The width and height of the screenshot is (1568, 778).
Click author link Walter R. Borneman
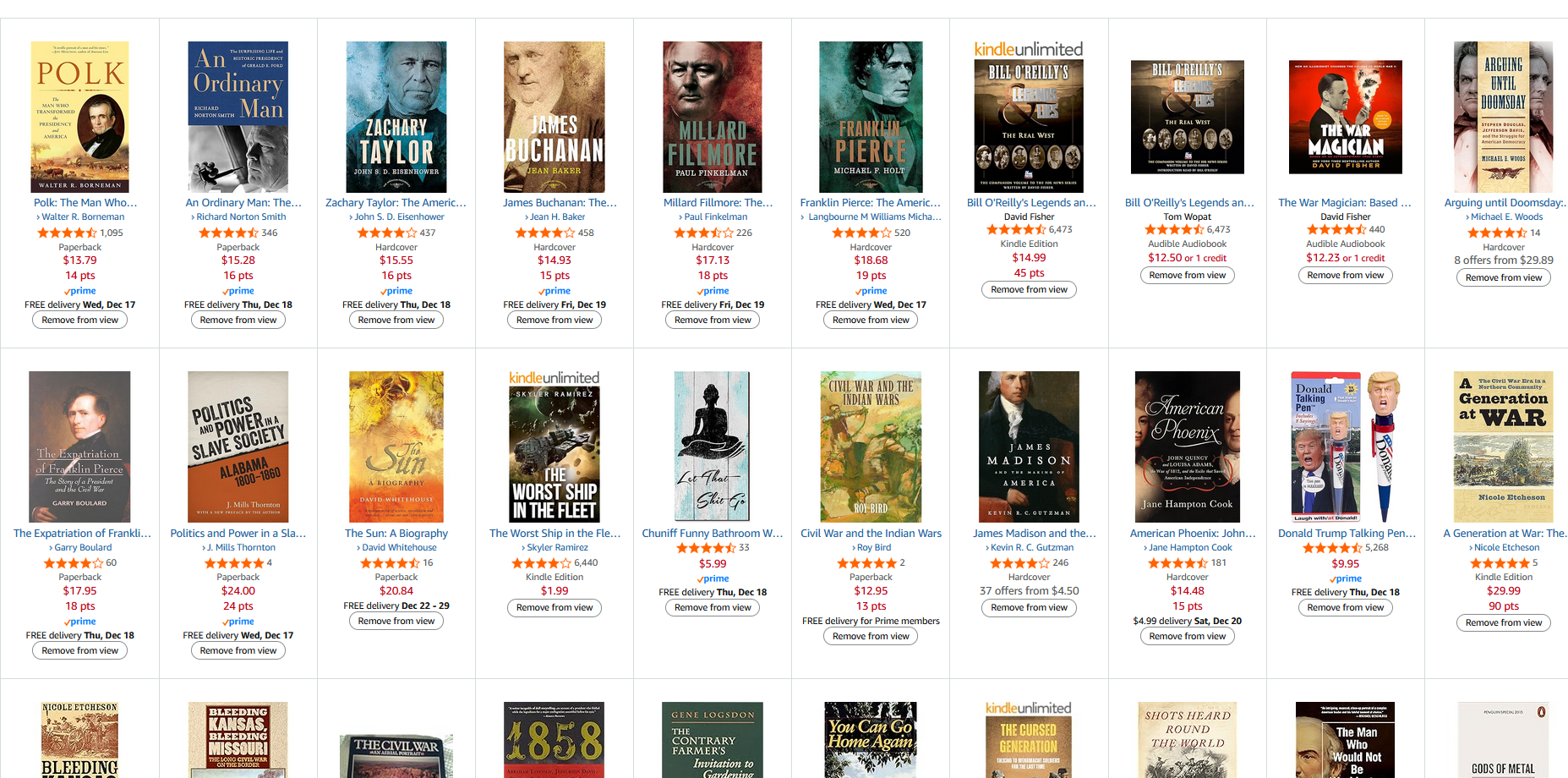coord(83,217)
